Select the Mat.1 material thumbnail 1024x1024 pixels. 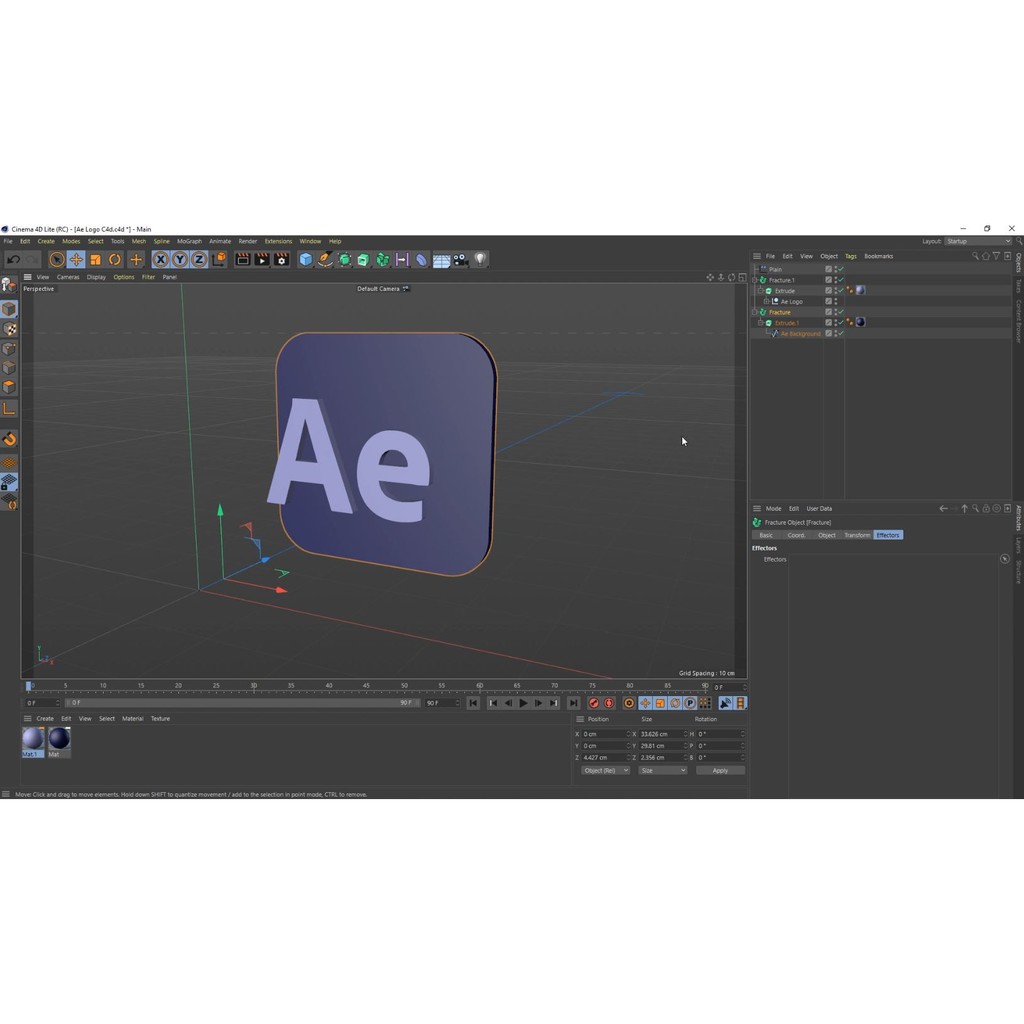pyautogui.click(x=33, y=740)
